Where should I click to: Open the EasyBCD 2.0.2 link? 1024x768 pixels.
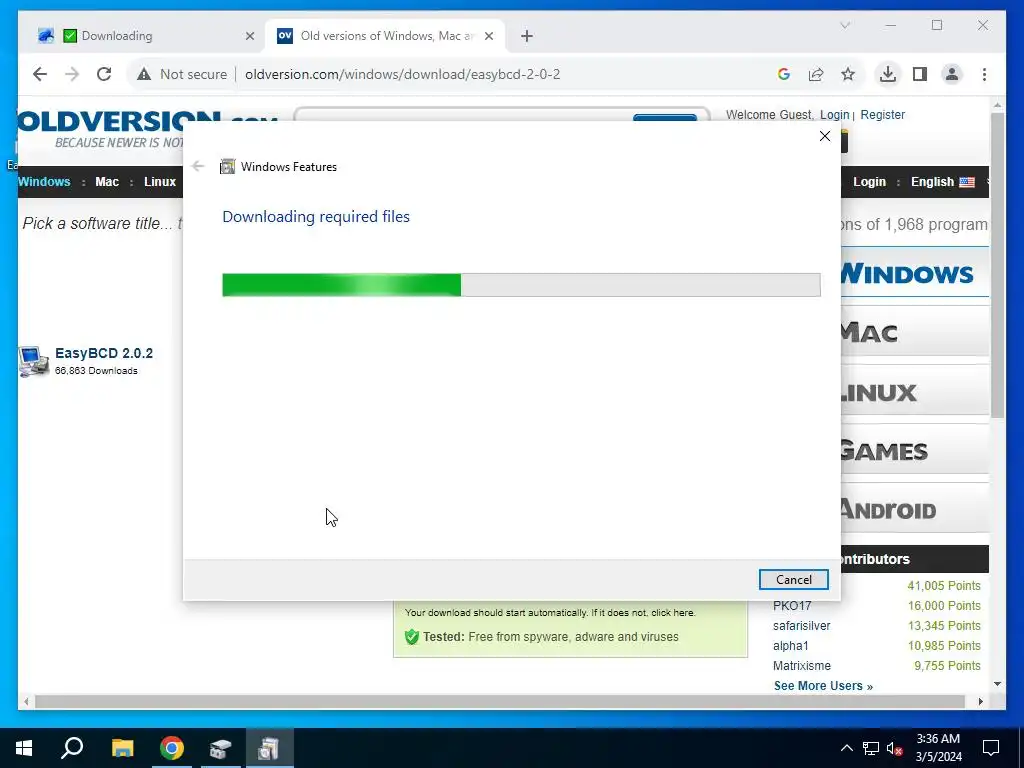click(x=104, y=353)
